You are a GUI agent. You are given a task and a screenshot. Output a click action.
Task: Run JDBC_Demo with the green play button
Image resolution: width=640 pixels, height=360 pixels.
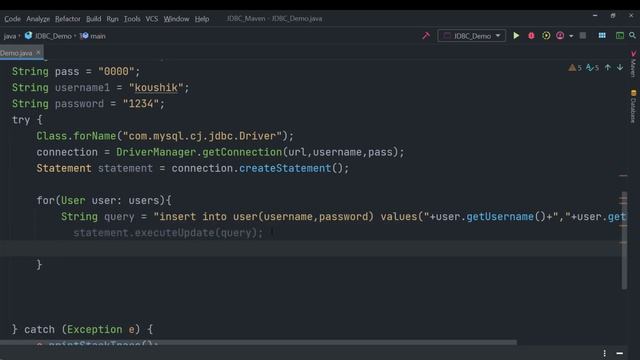pos(516,36)
